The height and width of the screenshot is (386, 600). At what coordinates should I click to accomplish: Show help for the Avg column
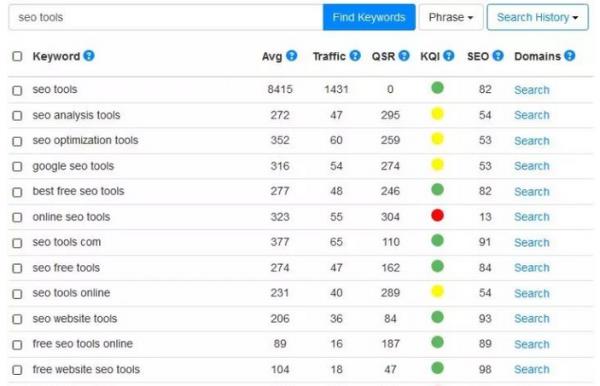coord(292,56)
